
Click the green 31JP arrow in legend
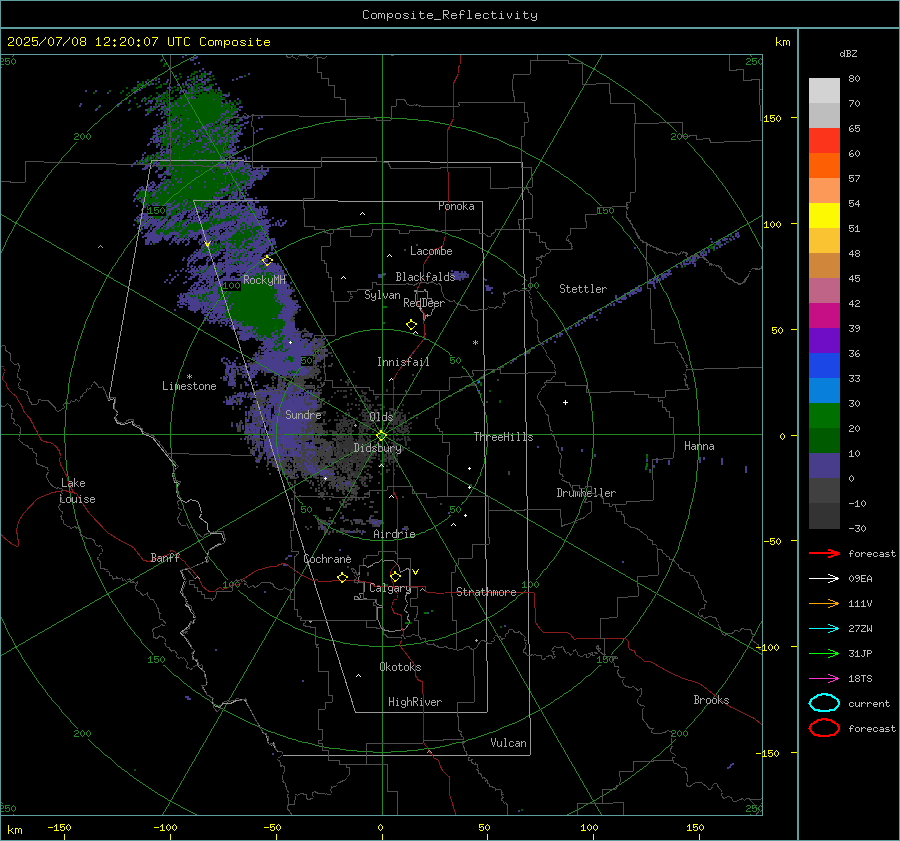point(824,653)
